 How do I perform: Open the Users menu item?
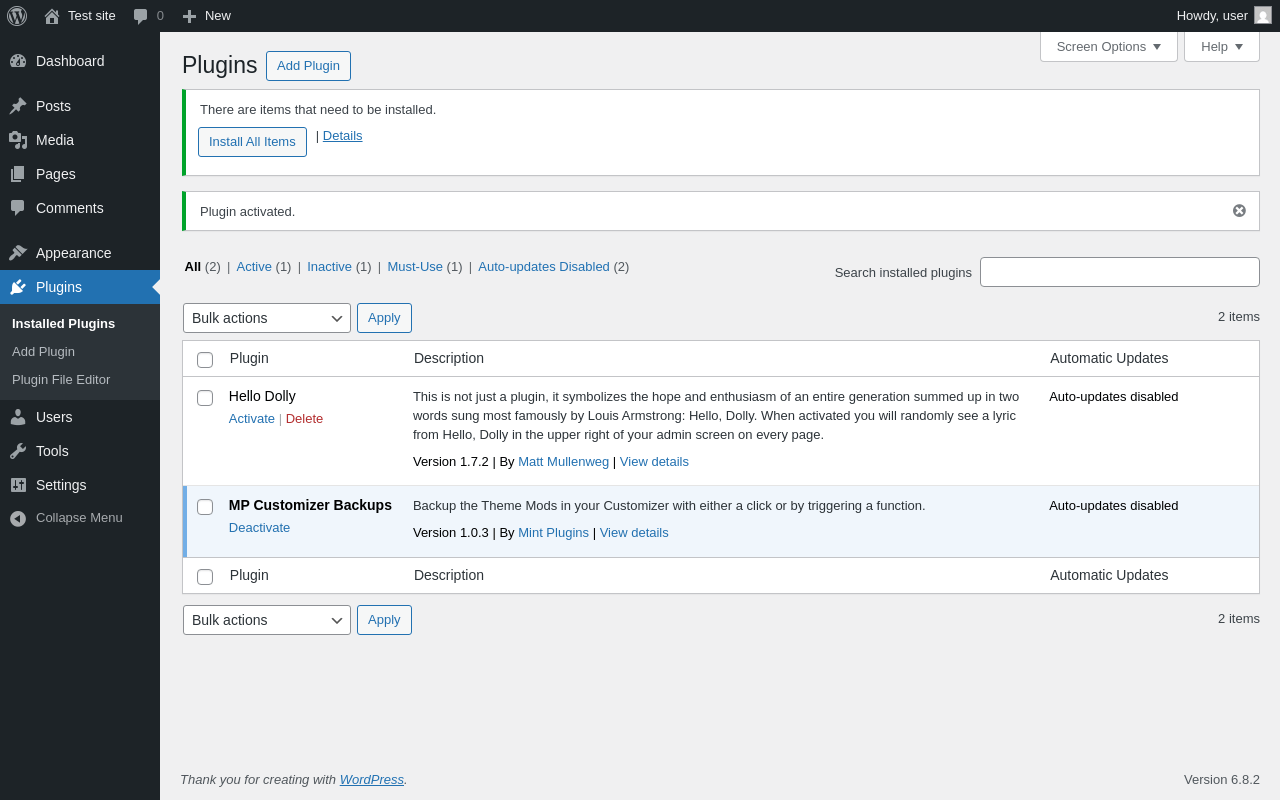click(x=80, y=417)
